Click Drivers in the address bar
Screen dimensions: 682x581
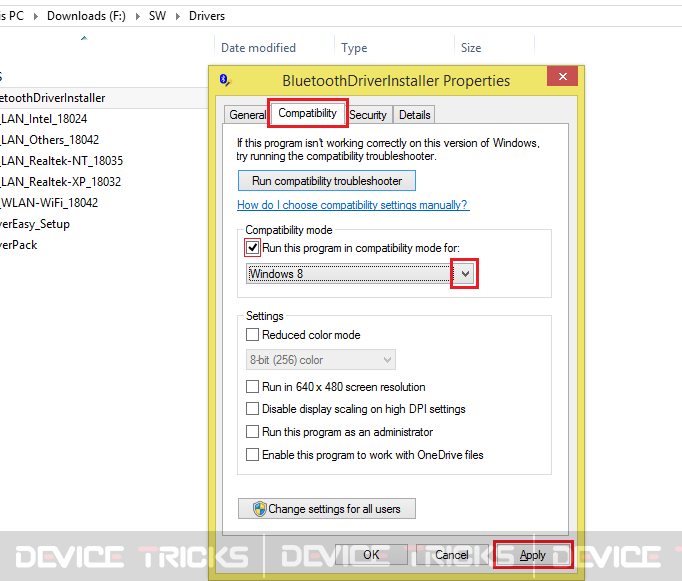click(x=207, y=16)
